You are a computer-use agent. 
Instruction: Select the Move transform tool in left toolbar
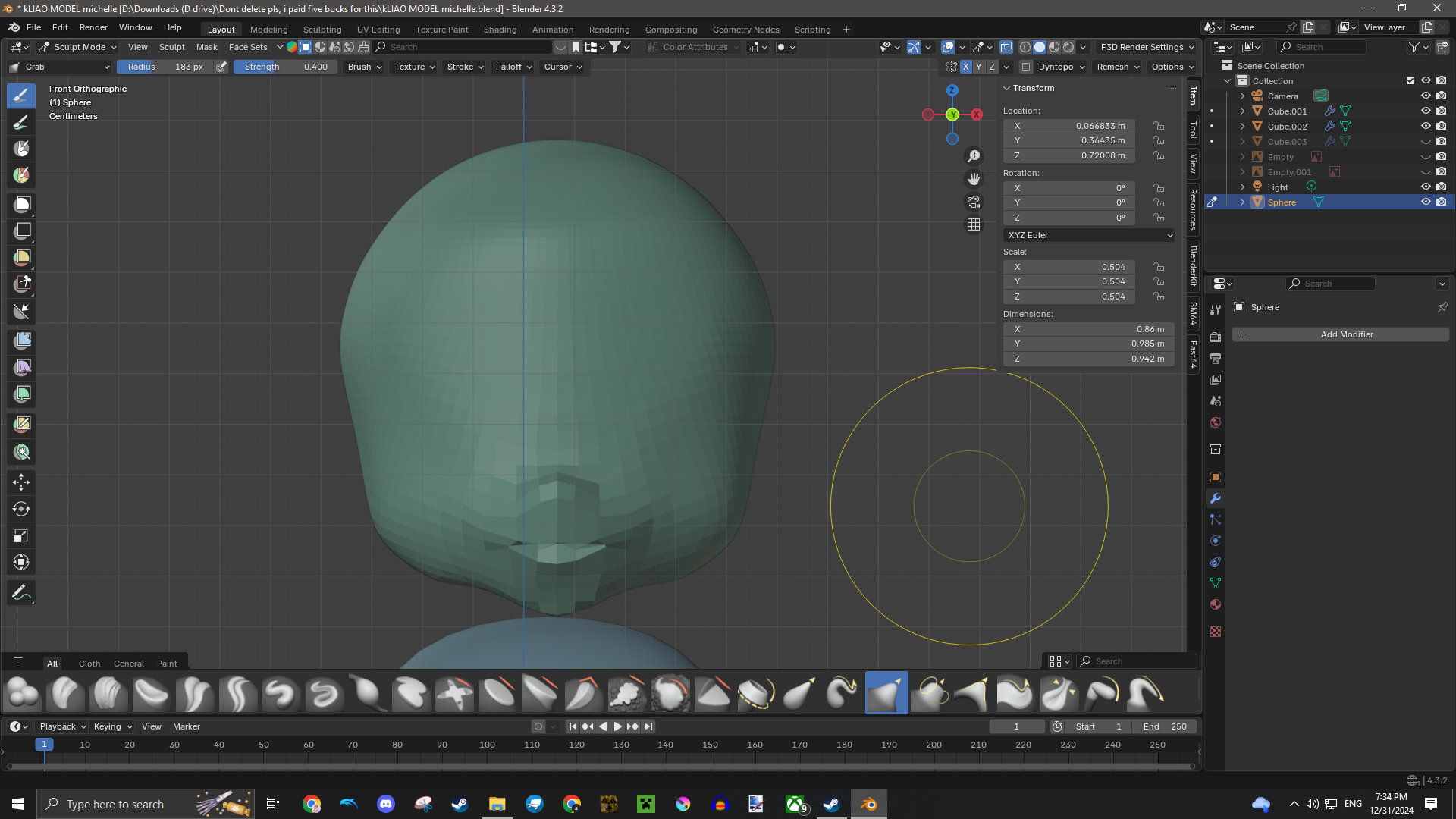coord(21,482)
